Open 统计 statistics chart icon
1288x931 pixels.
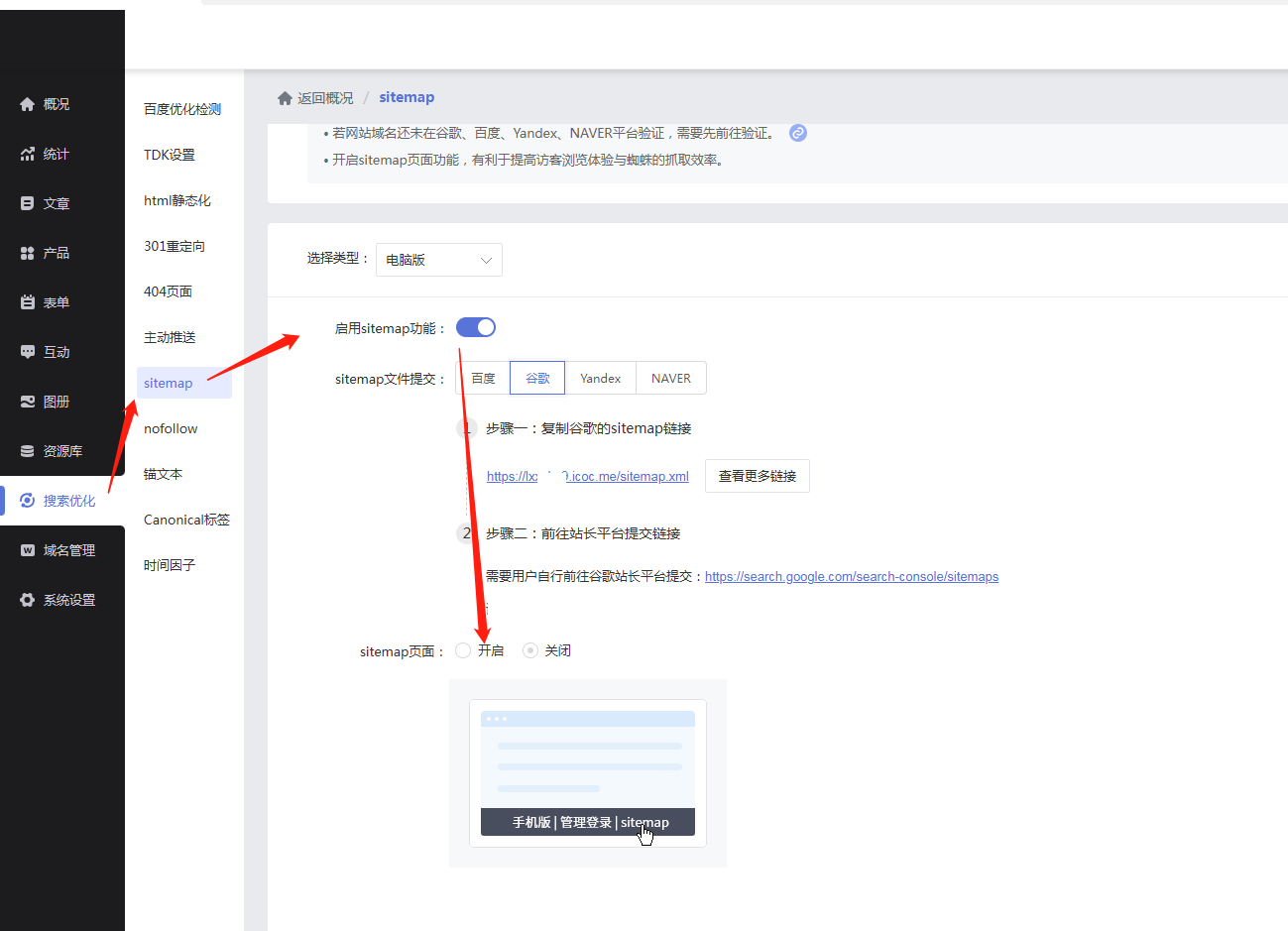coord(28,154)
